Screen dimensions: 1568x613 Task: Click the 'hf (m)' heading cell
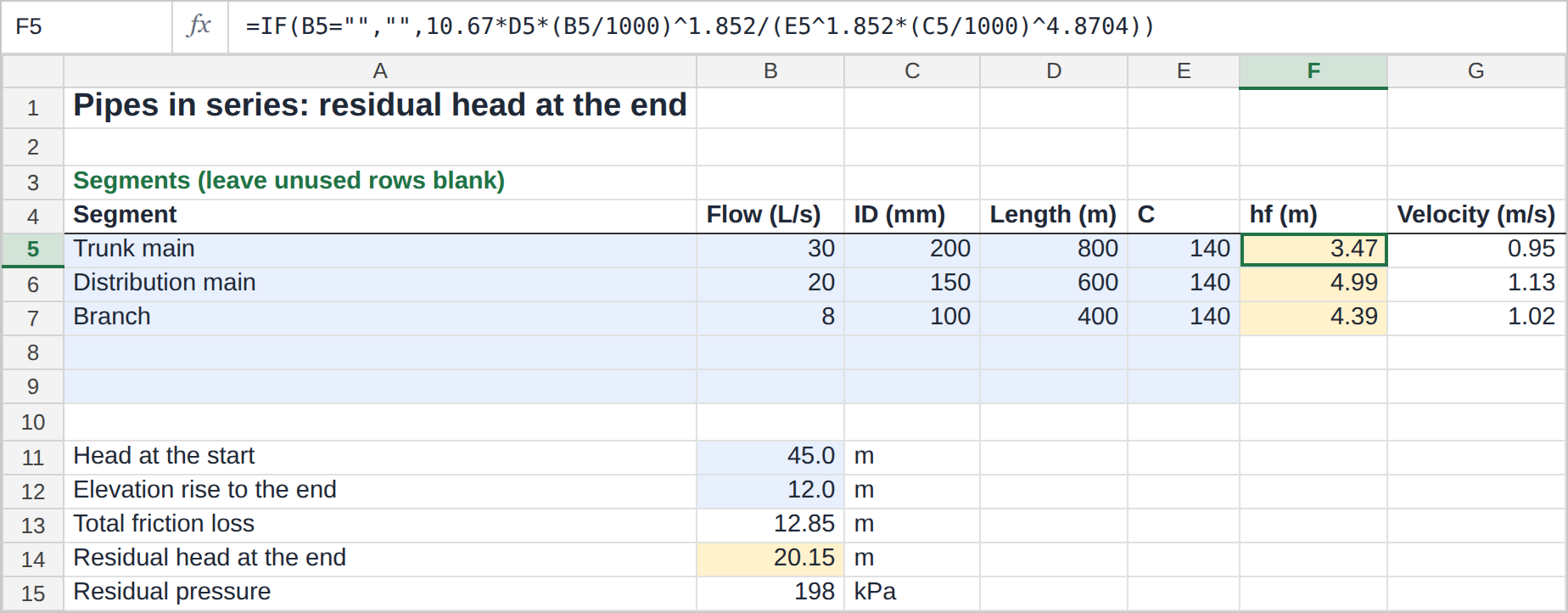click(x=1313, y=216)
